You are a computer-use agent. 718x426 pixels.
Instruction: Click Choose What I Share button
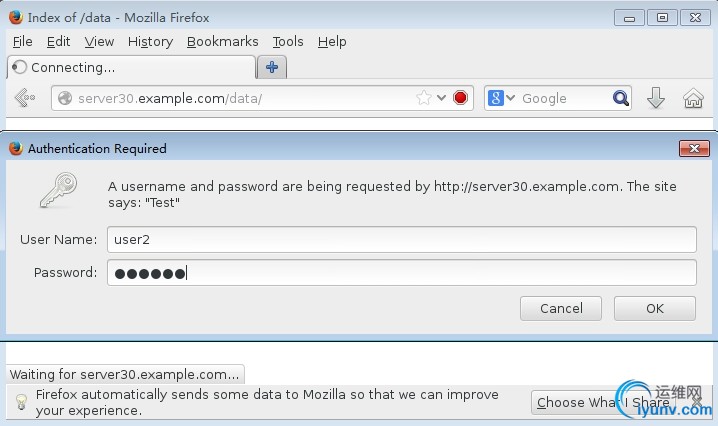tap(603, 402)
